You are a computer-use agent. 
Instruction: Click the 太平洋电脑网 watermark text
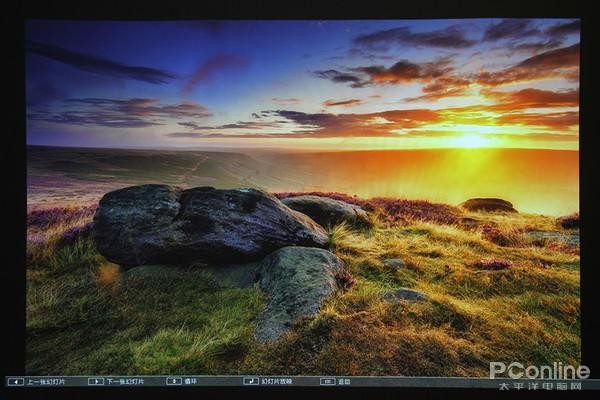539,383
